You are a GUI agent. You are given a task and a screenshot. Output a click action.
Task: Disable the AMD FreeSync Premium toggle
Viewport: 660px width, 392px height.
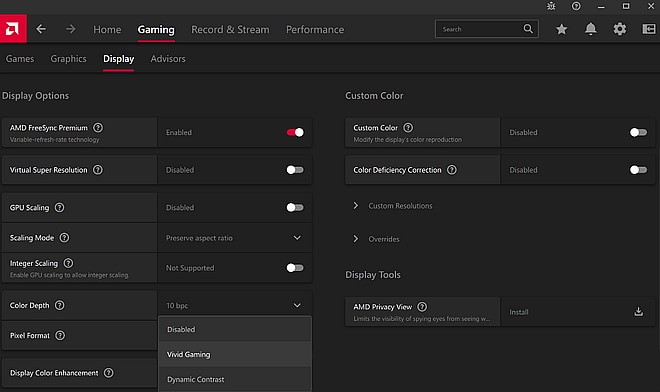click(295, 132)
